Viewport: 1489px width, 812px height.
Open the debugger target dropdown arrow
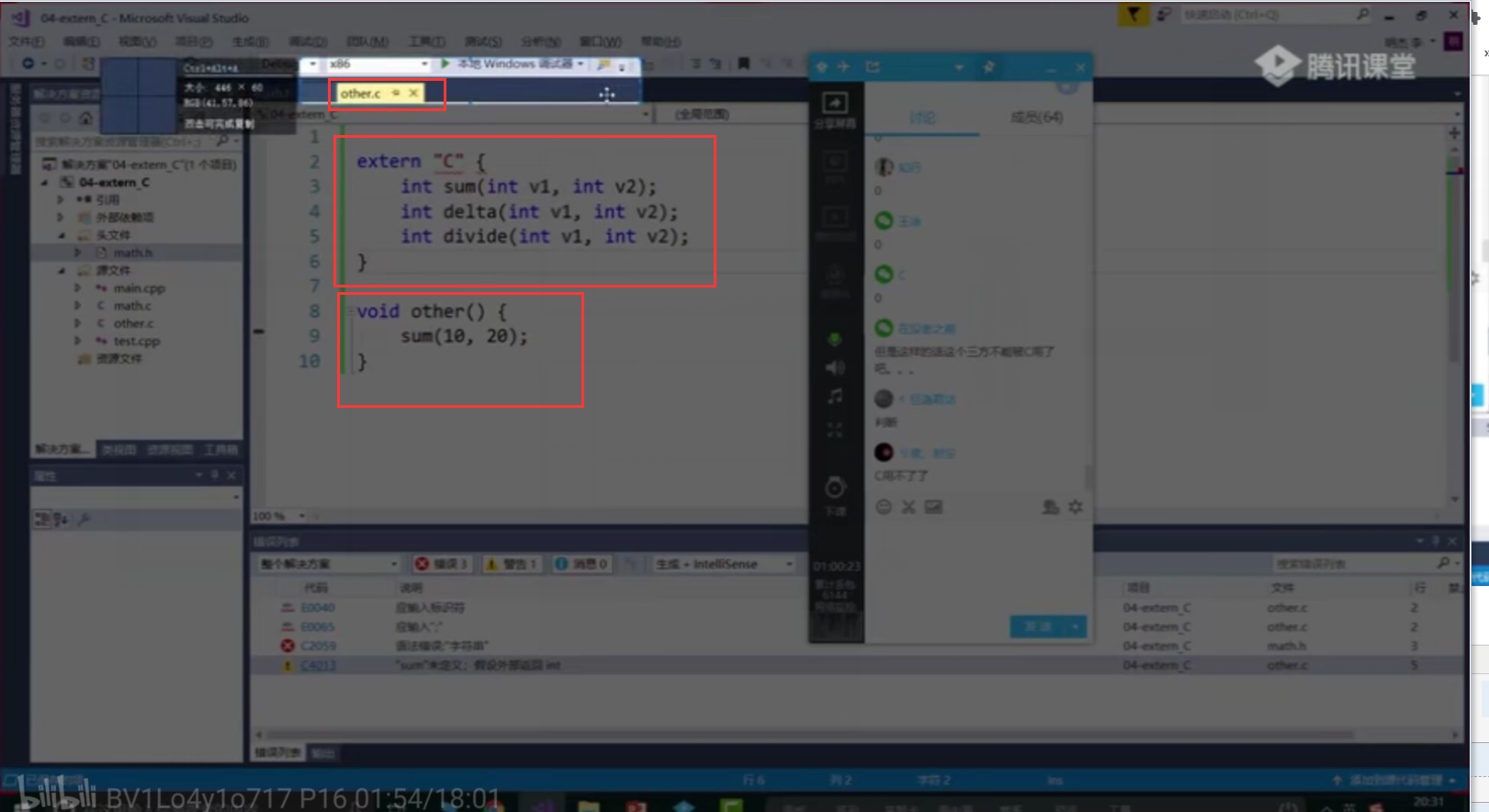(x=581, y=63)
